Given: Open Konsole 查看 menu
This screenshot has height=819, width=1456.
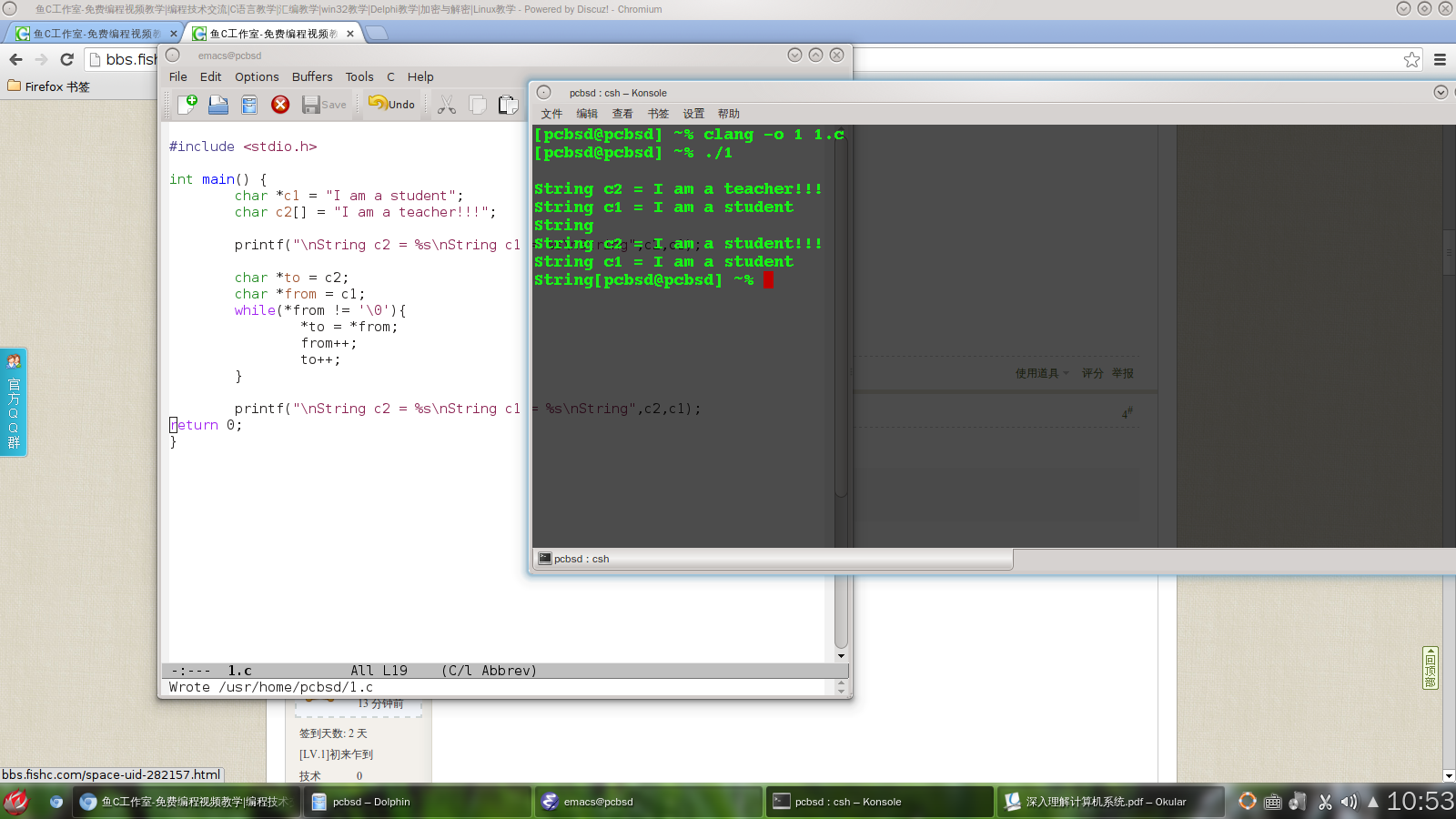Looking at the screenshot, I should tap(622, 114).
